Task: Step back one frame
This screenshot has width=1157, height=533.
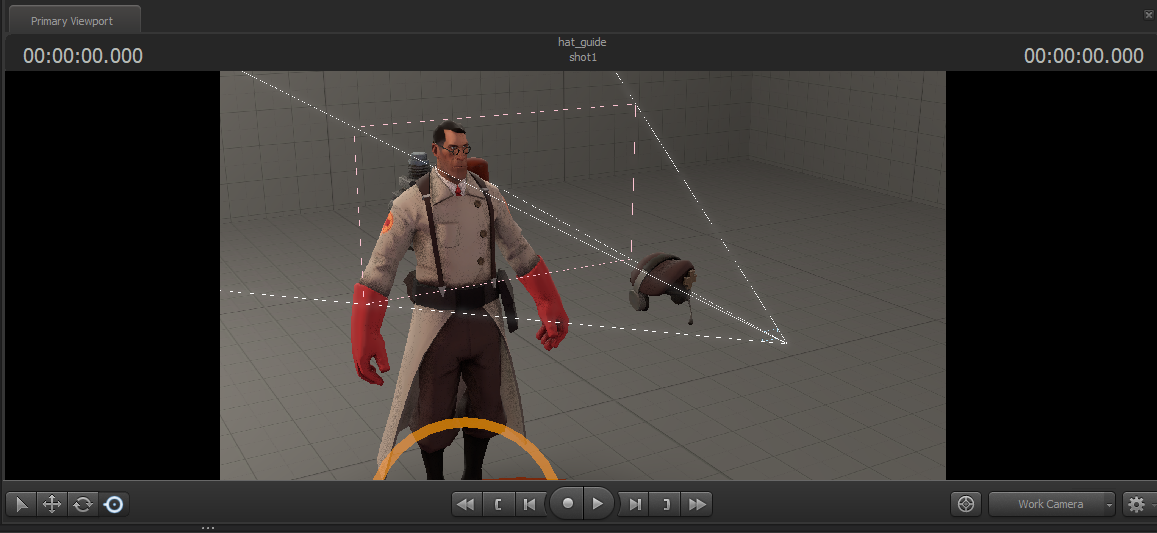Action: 529,504
